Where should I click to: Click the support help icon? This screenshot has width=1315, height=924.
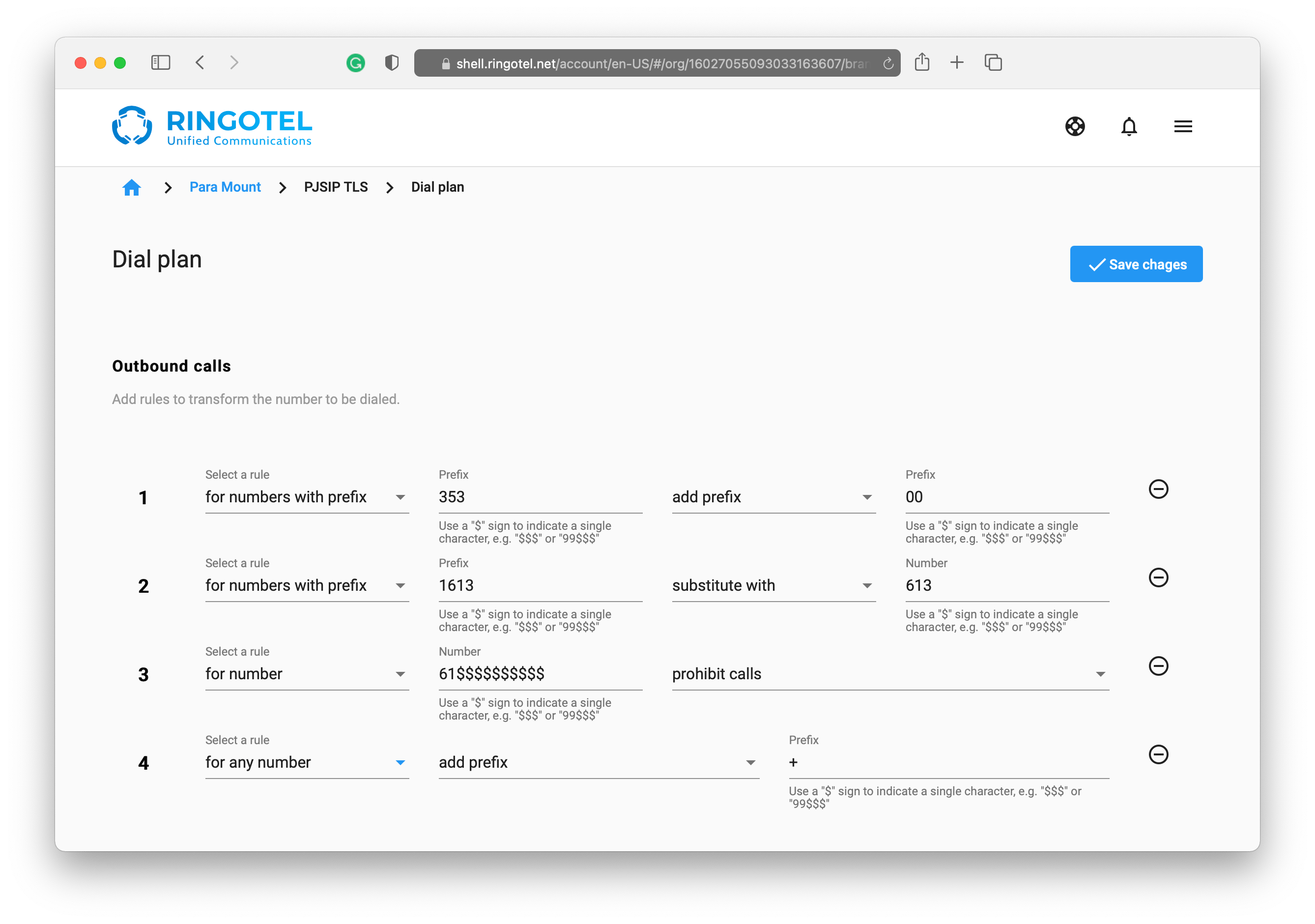(1075, 127)
